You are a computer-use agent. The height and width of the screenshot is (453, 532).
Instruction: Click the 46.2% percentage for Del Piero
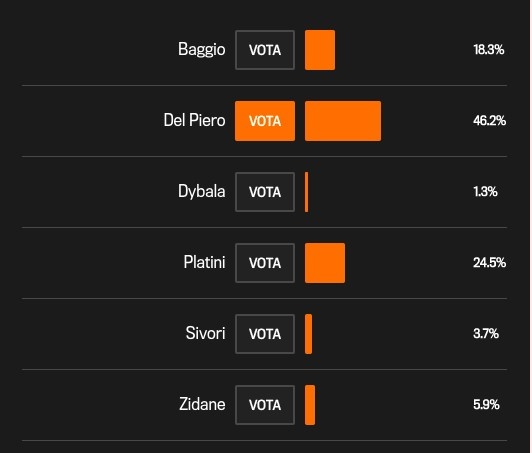pos(490,120)
